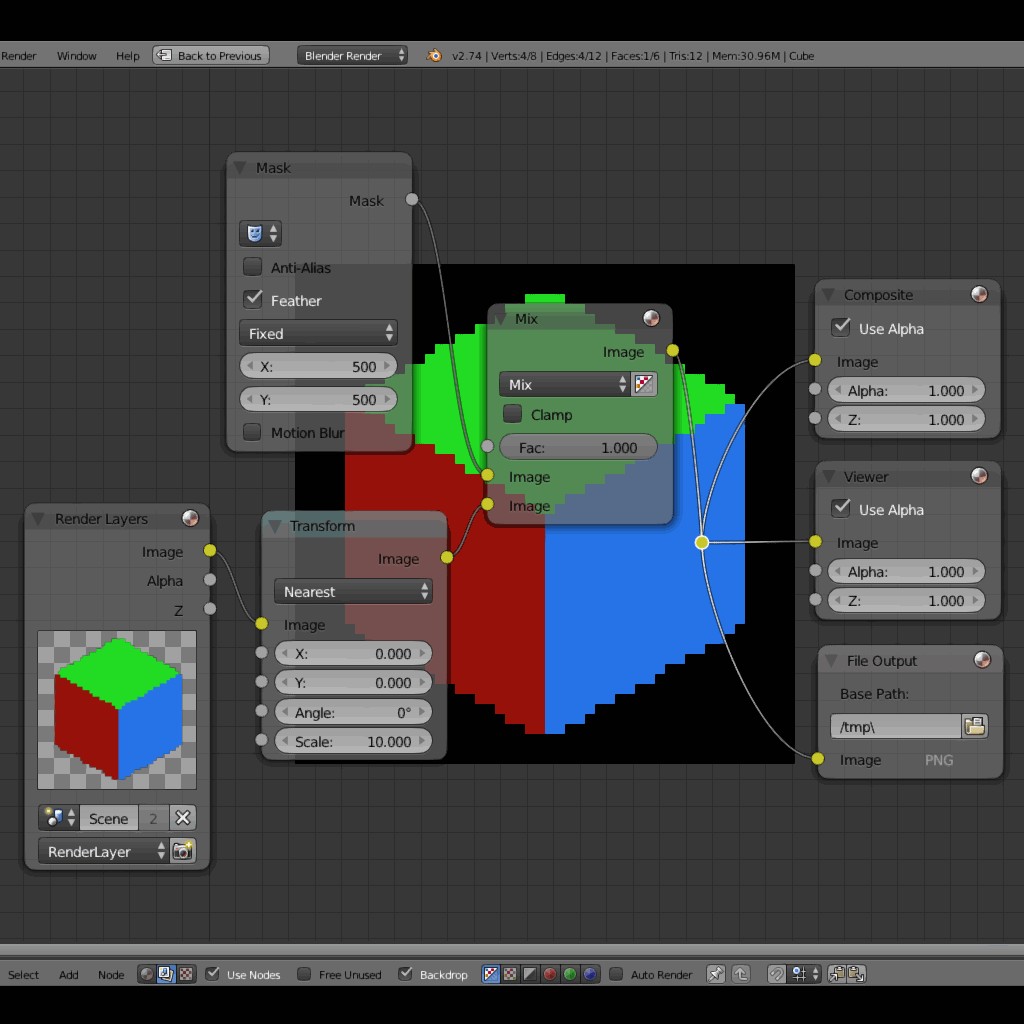Open the Window menu
Image resolution: width=1024 pixels, height=1024 pixels.
[x=76, y=56]
